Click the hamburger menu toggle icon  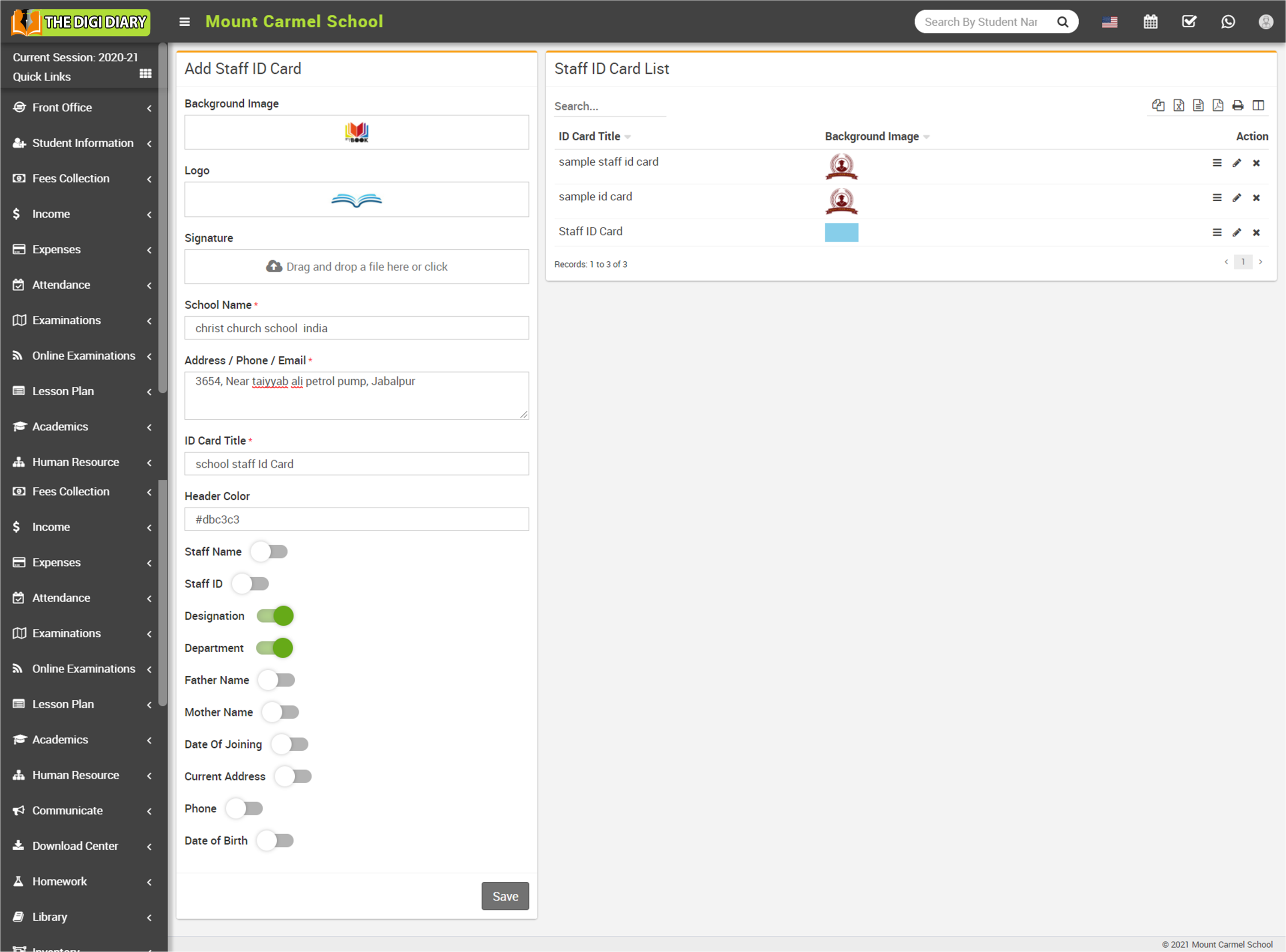(x=185, y=22)
